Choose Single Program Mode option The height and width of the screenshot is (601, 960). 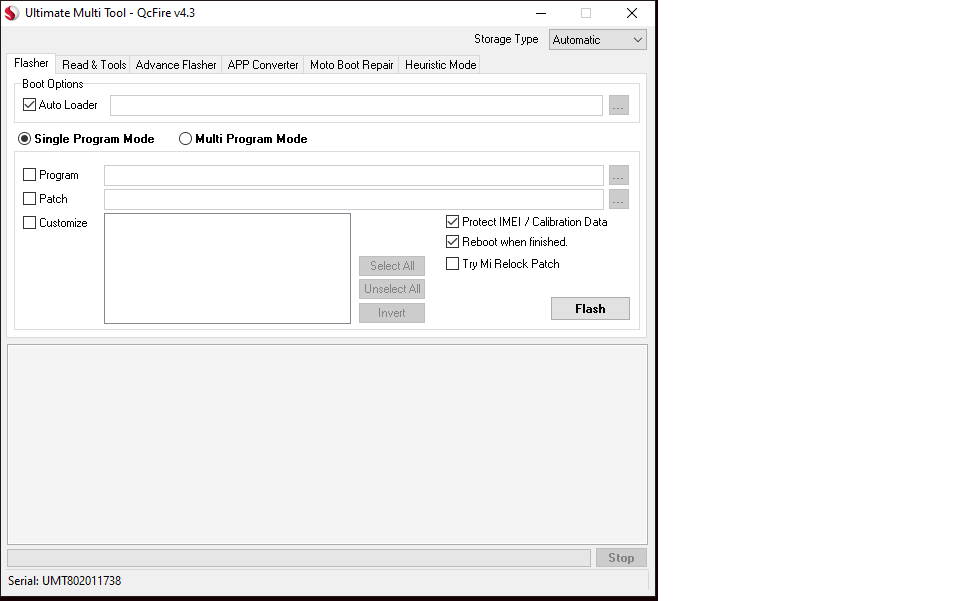pyautogui.click(x=25, y=139)
